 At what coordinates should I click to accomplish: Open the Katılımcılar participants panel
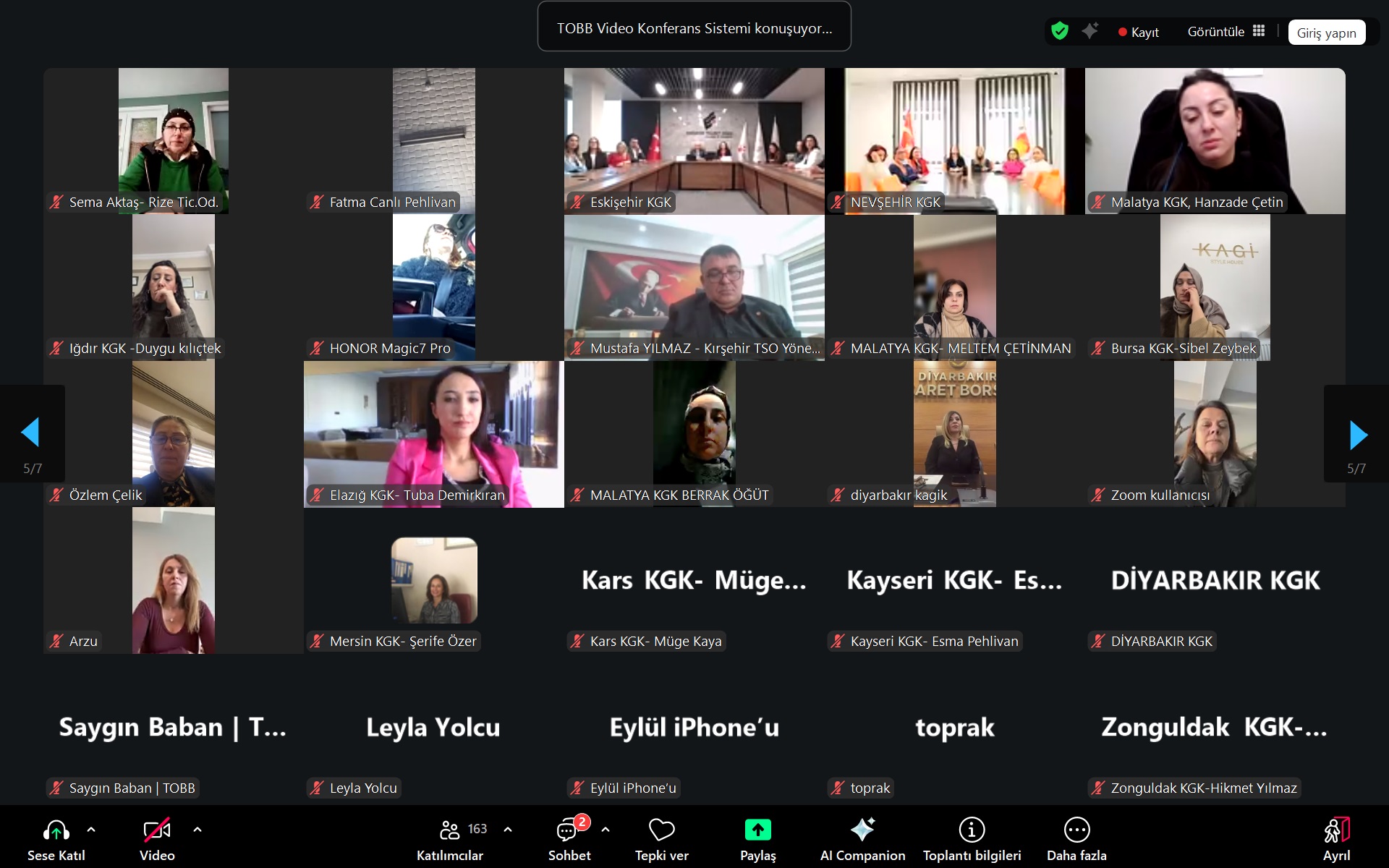tap(450, 830)
